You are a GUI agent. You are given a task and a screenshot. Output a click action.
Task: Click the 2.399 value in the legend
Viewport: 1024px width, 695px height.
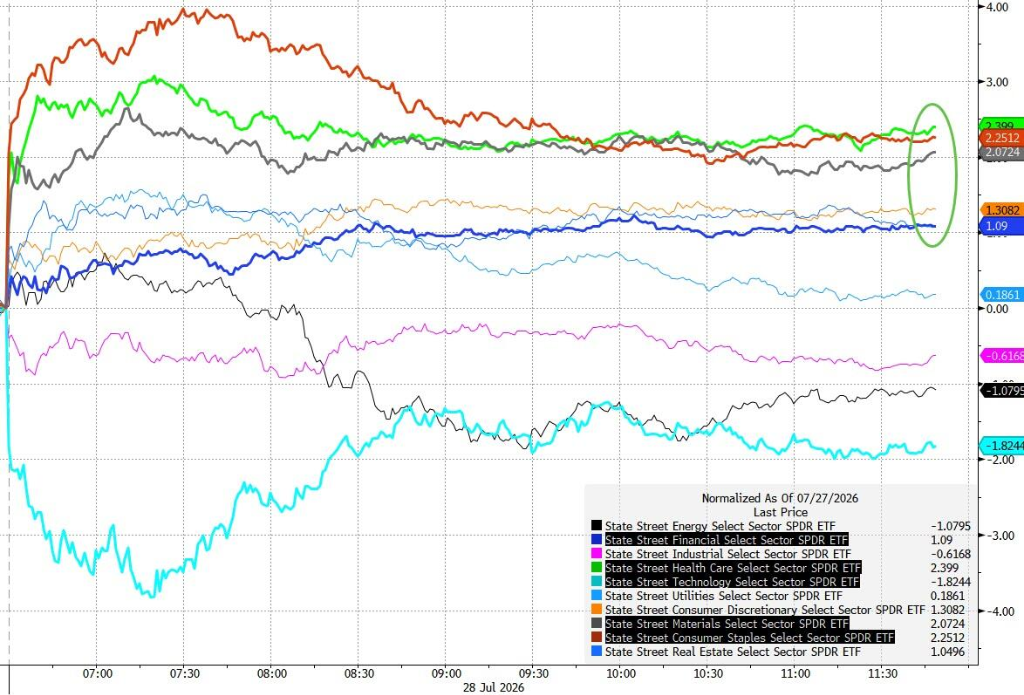944,568
